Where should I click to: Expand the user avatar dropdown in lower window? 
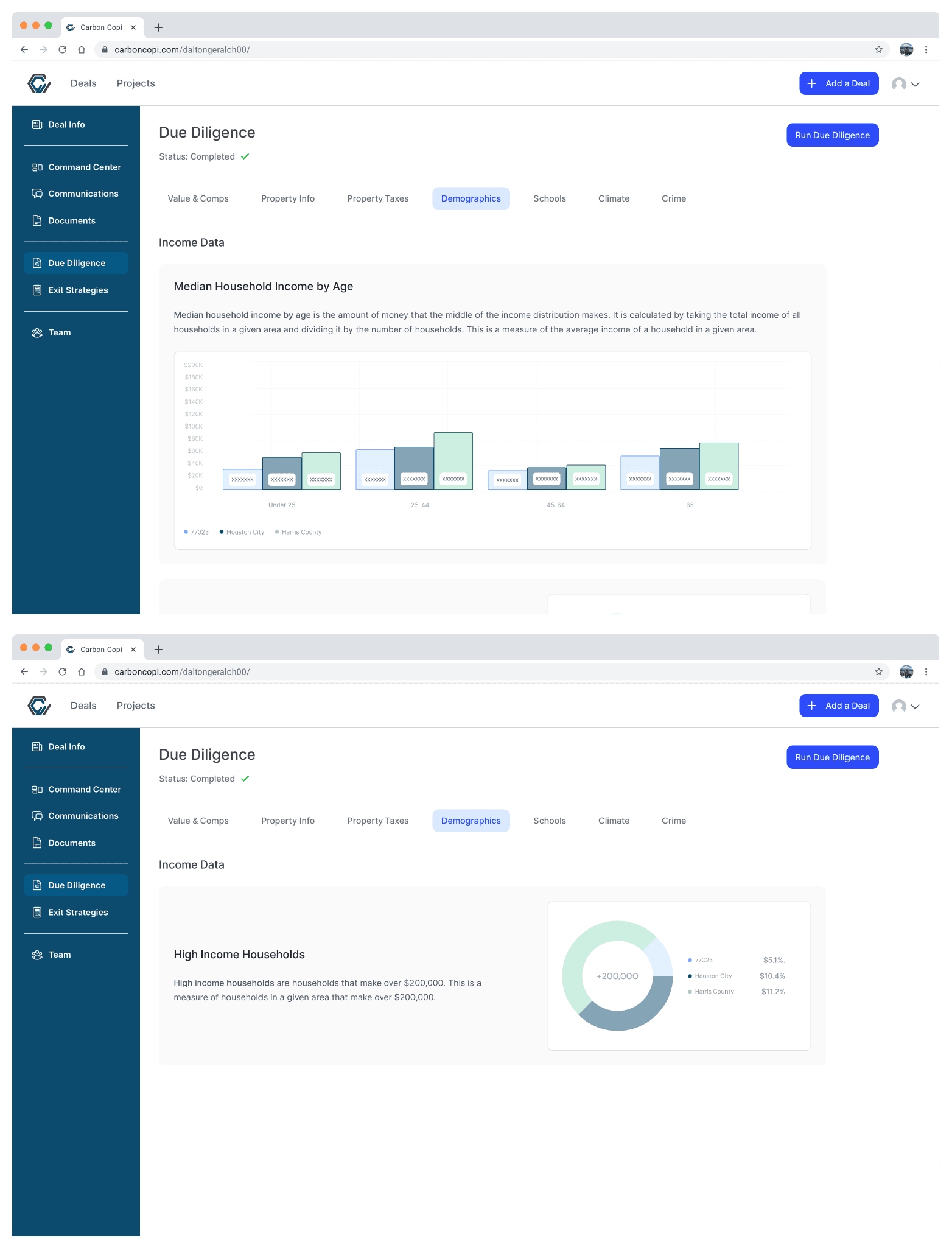point(906,706)
